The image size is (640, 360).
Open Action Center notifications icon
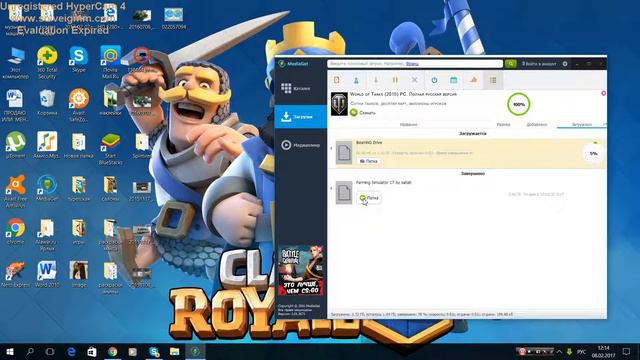(627, 351)
